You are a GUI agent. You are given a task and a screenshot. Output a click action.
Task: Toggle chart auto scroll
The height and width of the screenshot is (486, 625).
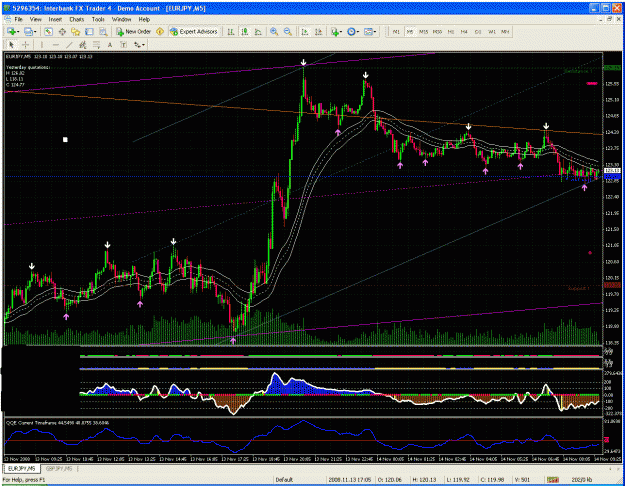(305, 32)
